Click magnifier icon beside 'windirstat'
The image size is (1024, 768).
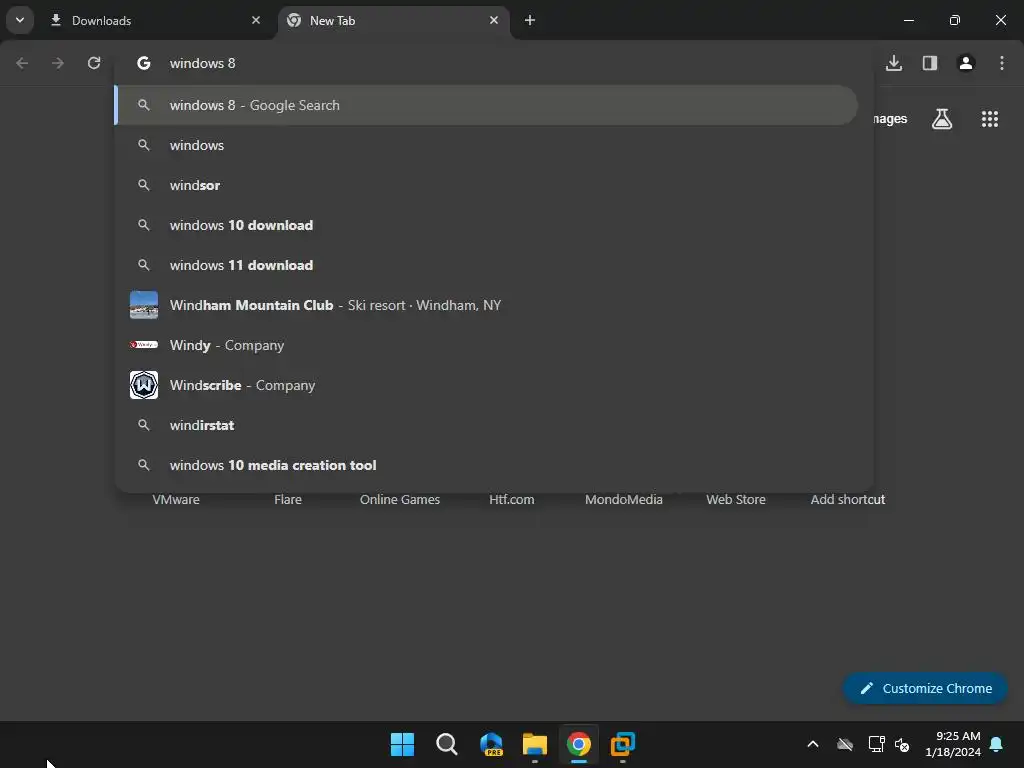[x=144, y=425]
